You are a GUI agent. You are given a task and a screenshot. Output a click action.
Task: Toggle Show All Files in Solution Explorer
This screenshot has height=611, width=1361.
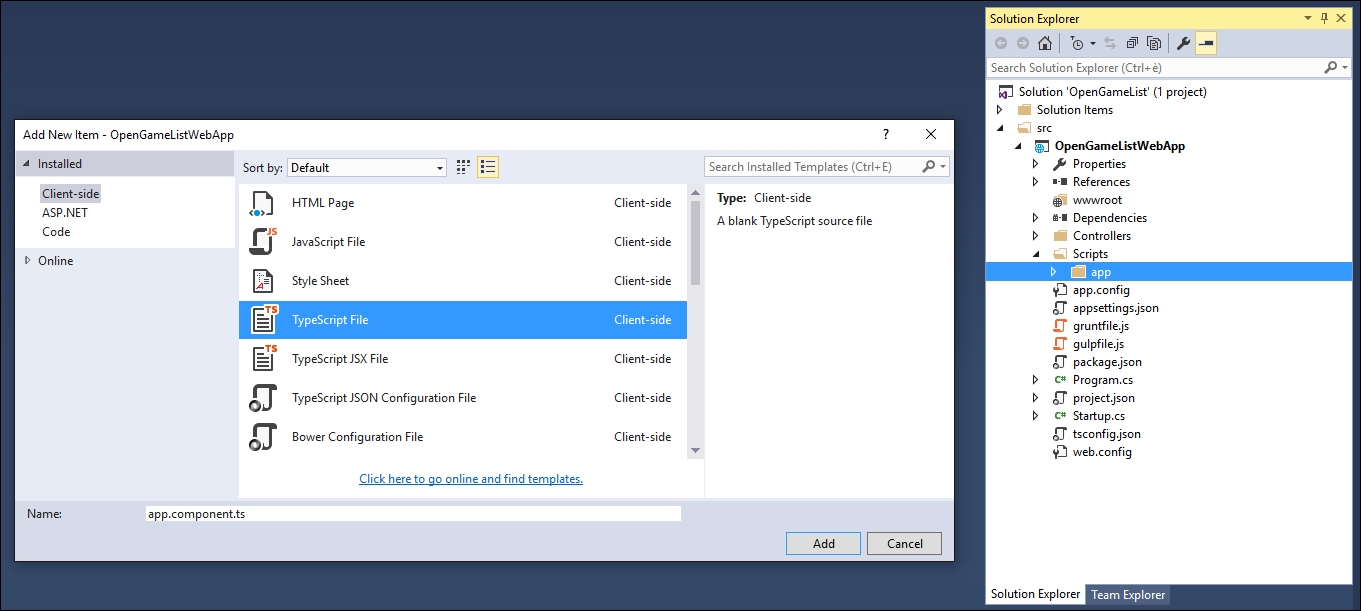click(x=1154, y=43)
